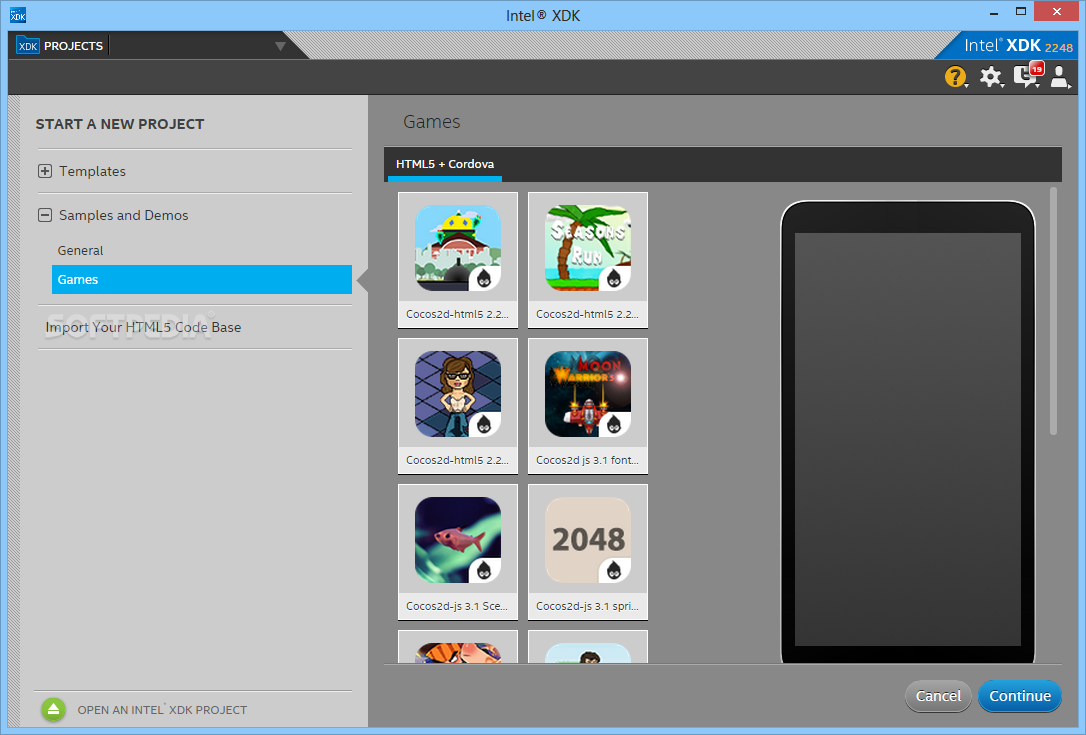Switch to the HTML5 + Cordova tab
1086x735 pixels.
(445, 164)
